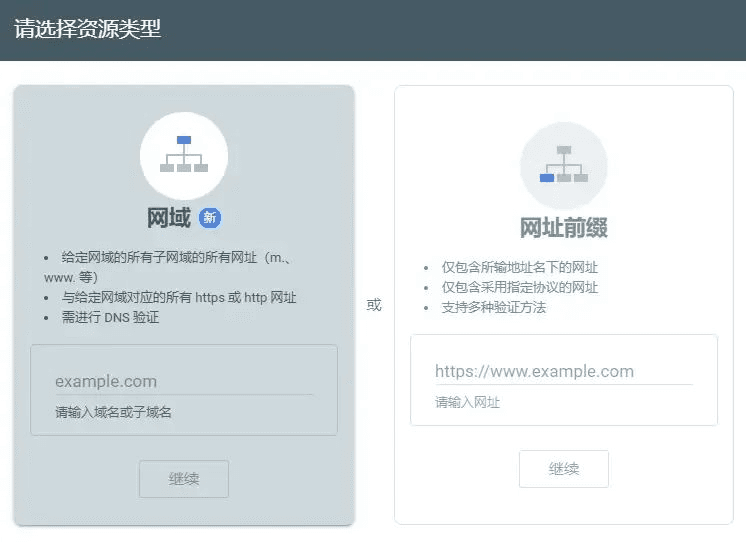
Task: Click the 仅包含所输地址名下的网址 bullet text
Action: 520,267
